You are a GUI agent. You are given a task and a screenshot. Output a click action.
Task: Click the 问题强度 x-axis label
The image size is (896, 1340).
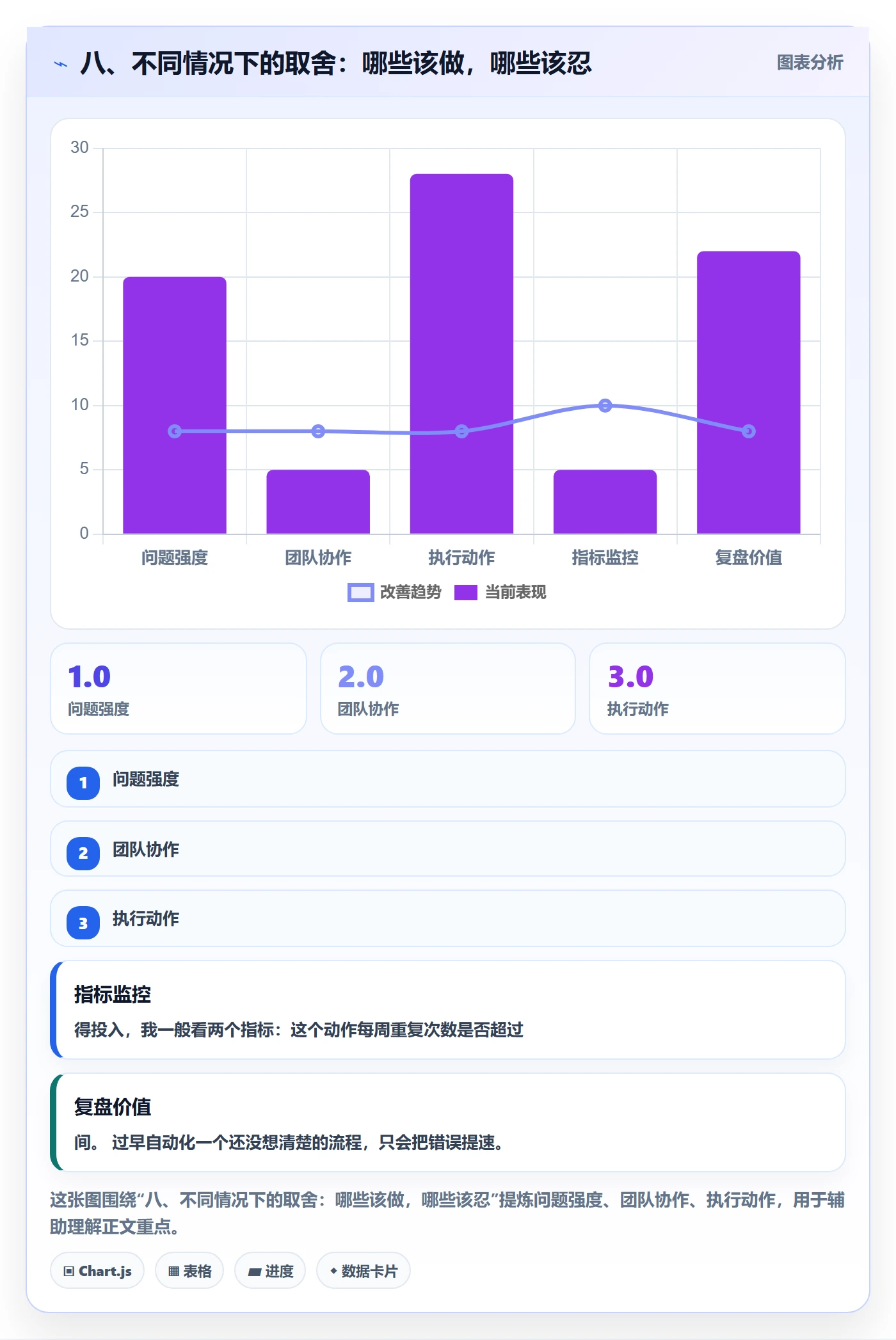175,557
